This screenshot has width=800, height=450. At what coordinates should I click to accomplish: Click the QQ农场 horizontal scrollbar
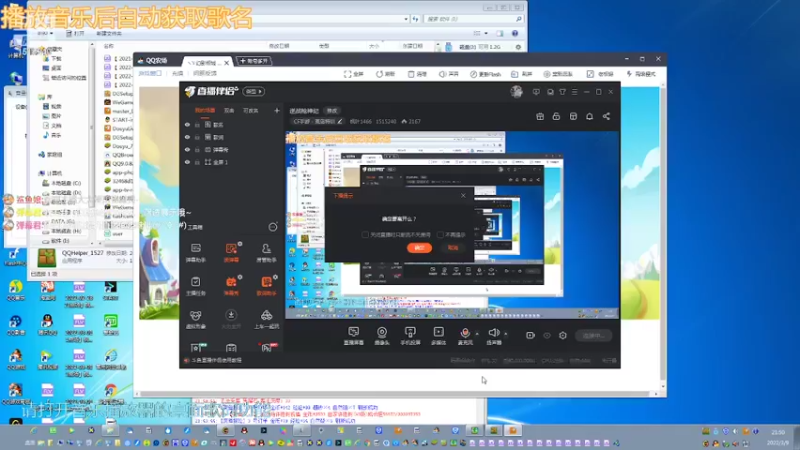pyautogui.click(x=398, y=394)
